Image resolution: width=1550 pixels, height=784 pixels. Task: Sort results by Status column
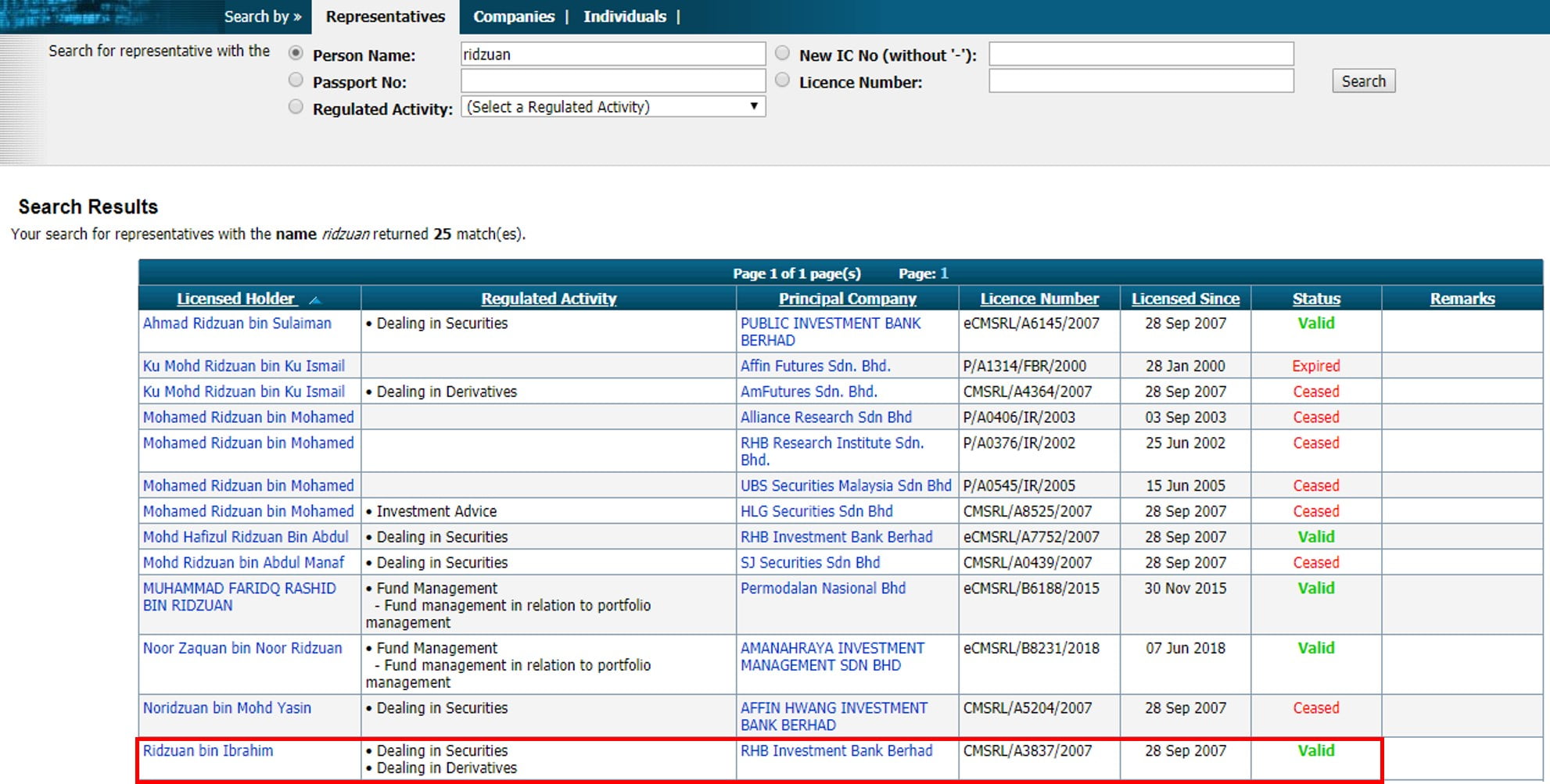1315,299
